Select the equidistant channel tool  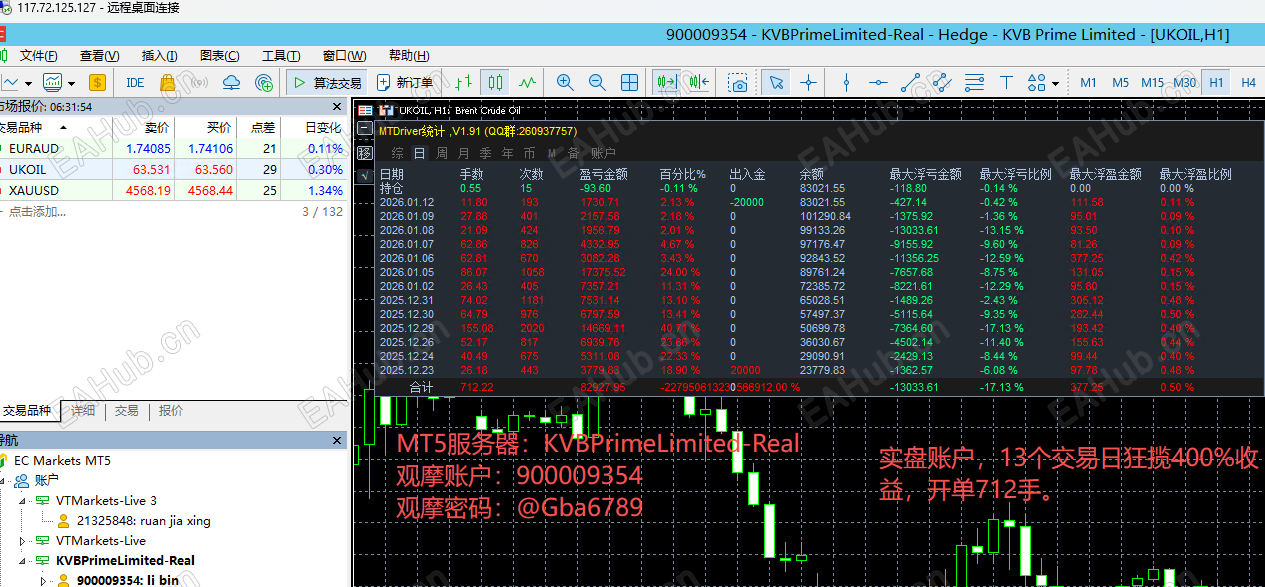(x=942, y=82)
